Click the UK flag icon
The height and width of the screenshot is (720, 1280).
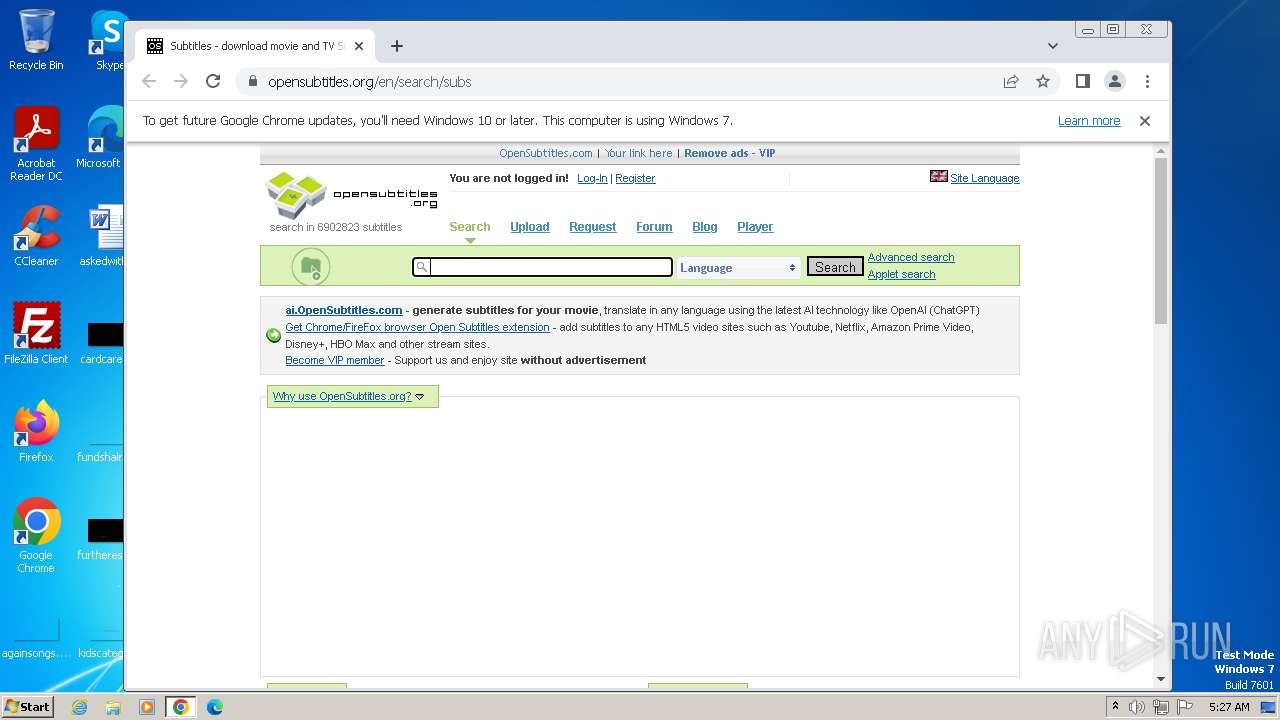938,176
